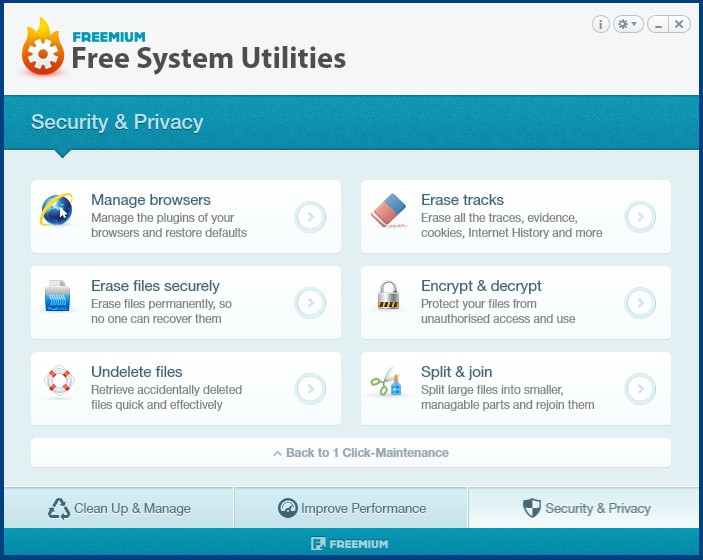Click the Encrypt & decrypt padlock icon

click(388, 295)
